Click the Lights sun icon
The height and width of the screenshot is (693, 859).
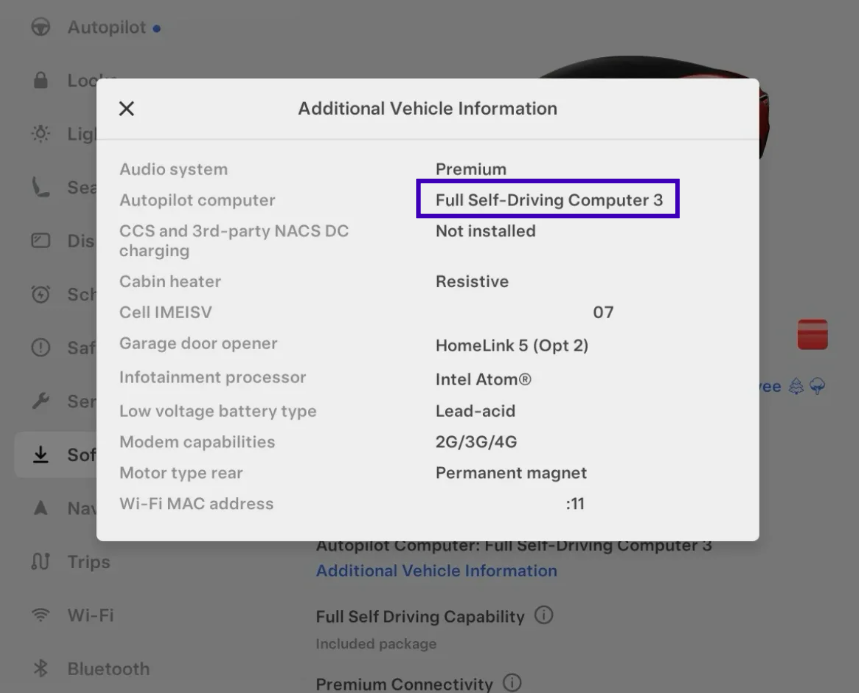[x=41, y=133]
